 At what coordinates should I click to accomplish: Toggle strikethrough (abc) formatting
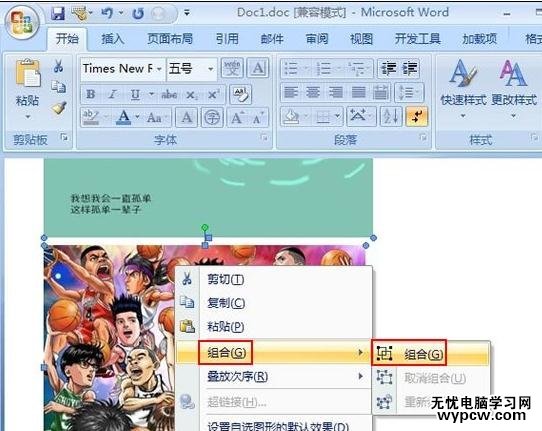point(169,94)
